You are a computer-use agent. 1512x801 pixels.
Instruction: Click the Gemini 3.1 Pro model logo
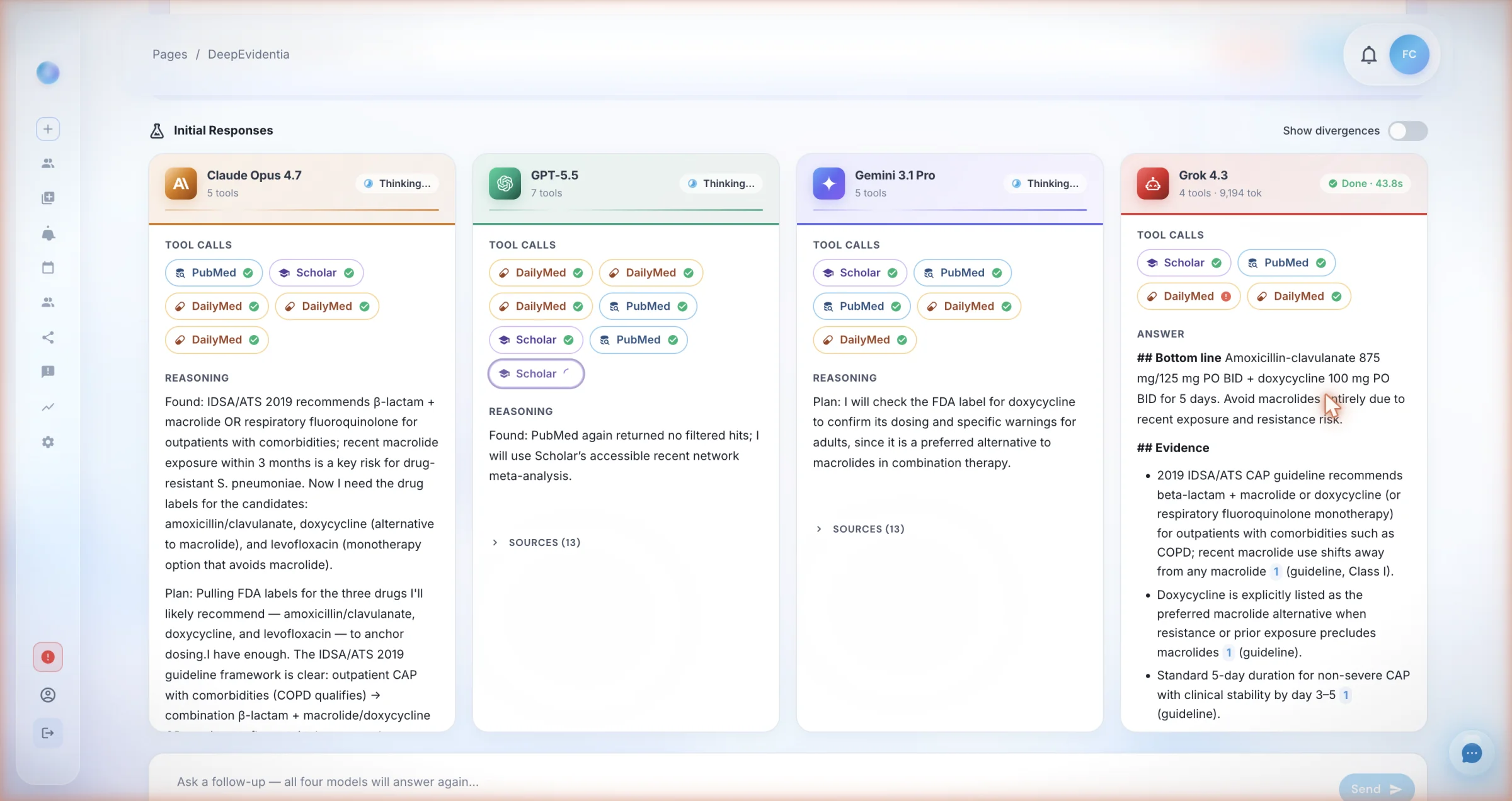[828, 183]
